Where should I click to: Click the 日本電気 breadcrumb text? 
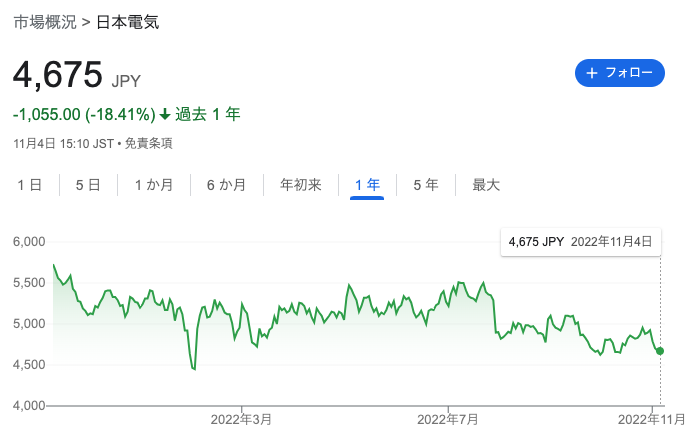127,22
